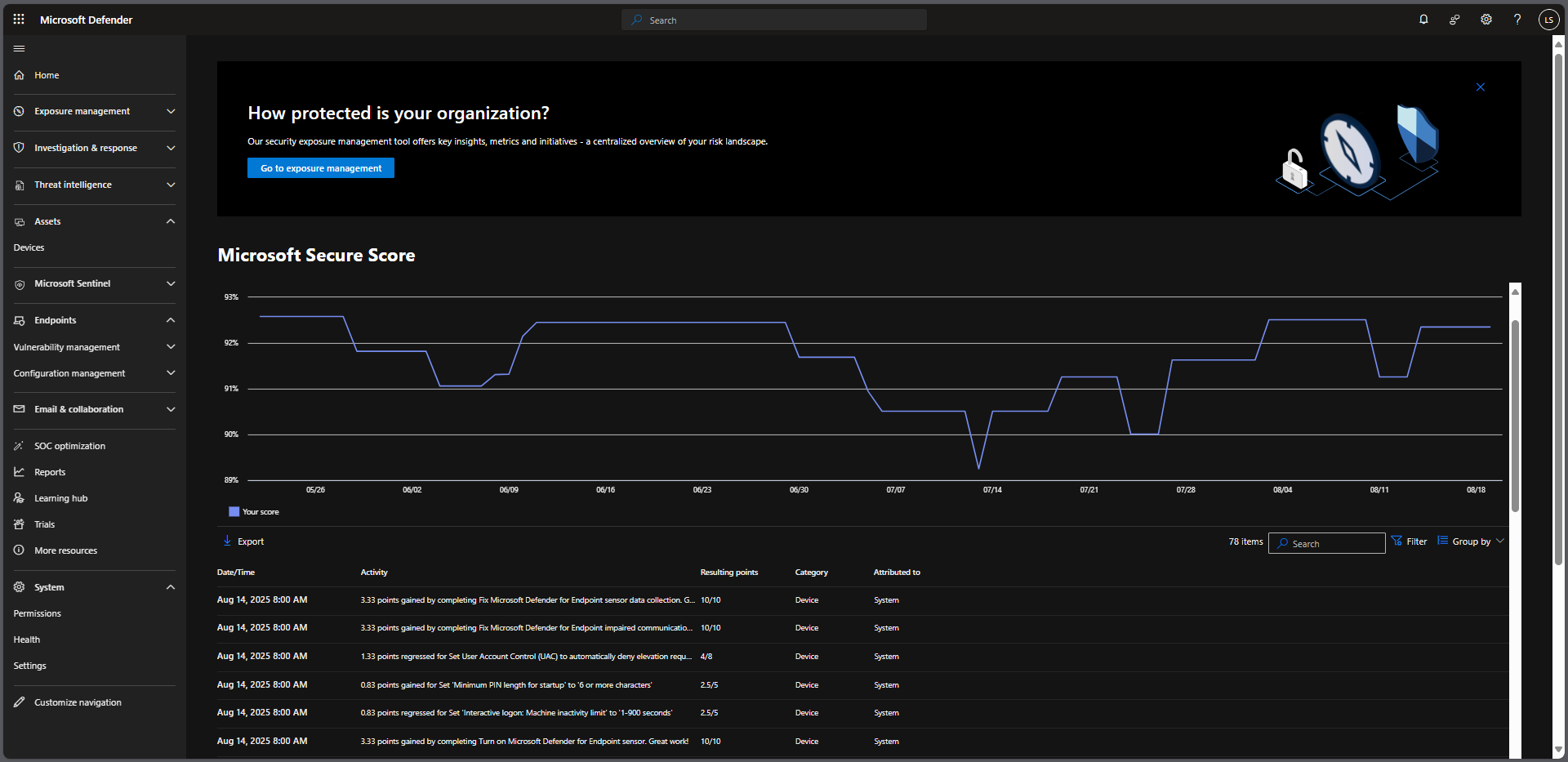
Task: Sort by the Attributed to column header
Action: point(897,573)
